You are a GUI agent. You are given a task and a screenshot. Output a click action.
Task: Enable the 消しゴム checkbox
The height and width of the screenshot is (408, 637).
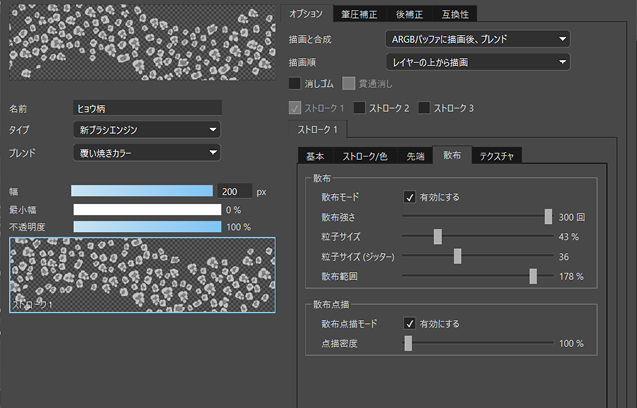tap(294, 84)
